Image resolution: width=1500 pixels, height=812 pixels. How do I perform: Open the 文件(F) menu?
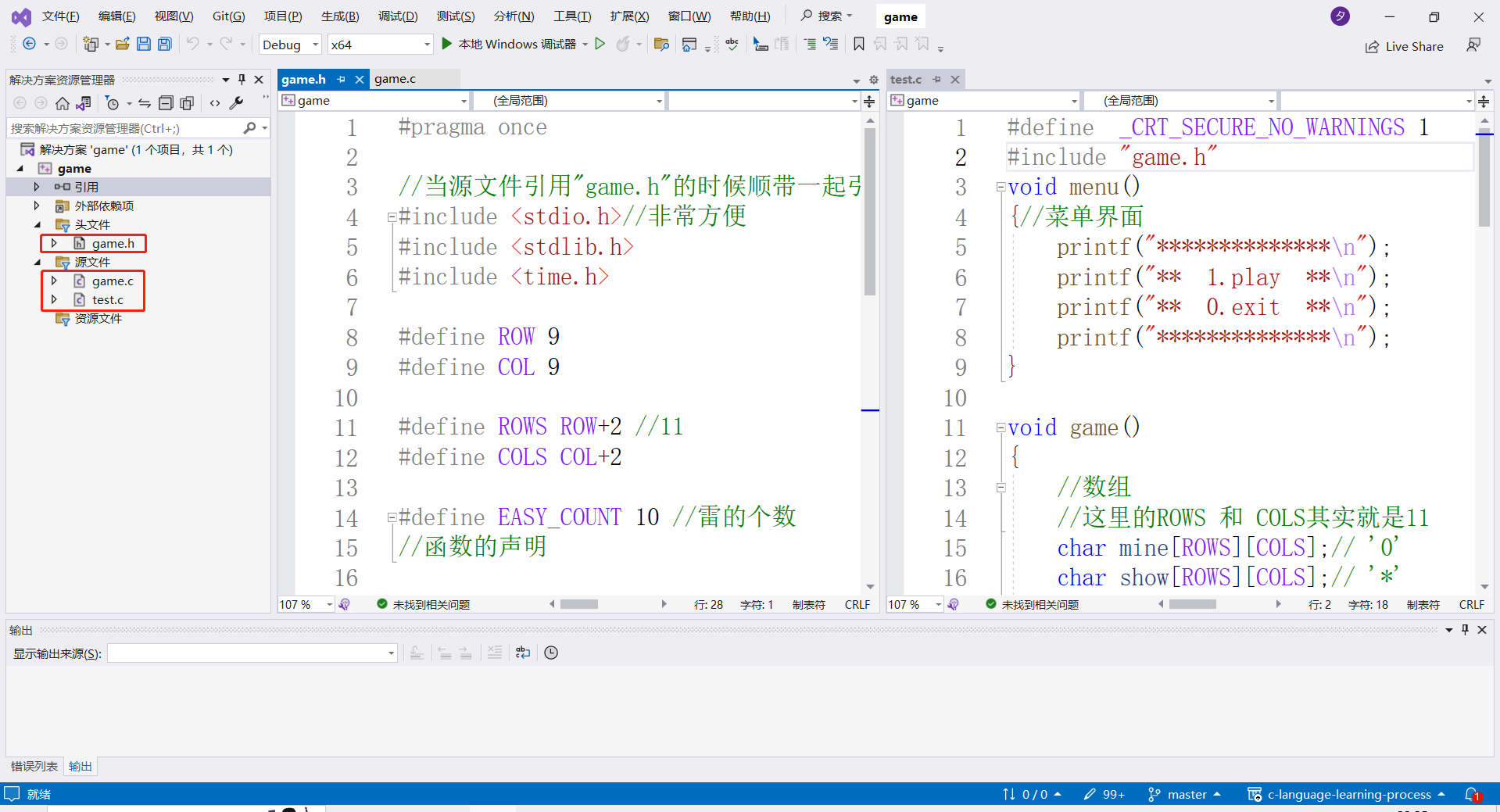point(60,16)
